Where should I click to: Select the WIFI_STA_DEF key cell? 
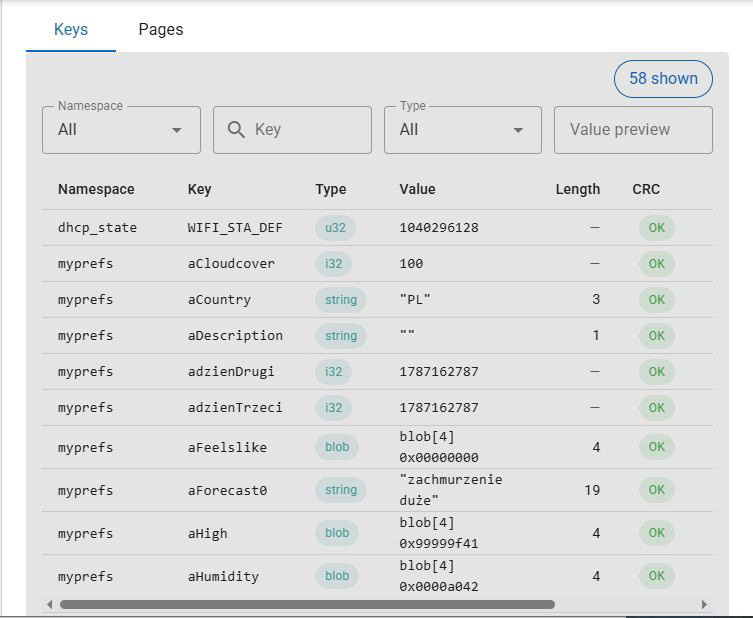coord(235,228)
